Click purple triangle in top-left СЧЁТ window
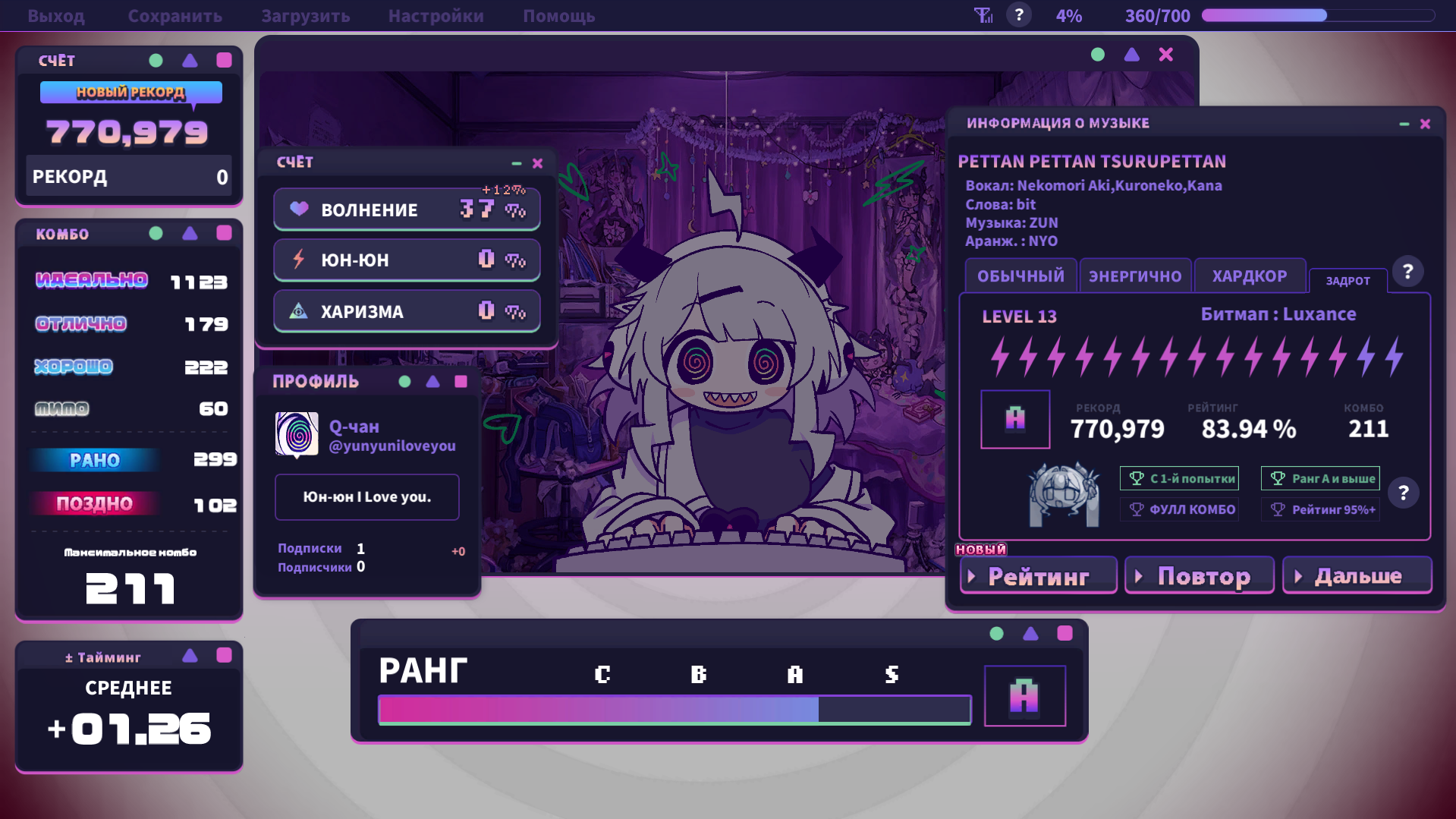The width and height of the screenshot is (1456, 819). click(x=190, y=60)
